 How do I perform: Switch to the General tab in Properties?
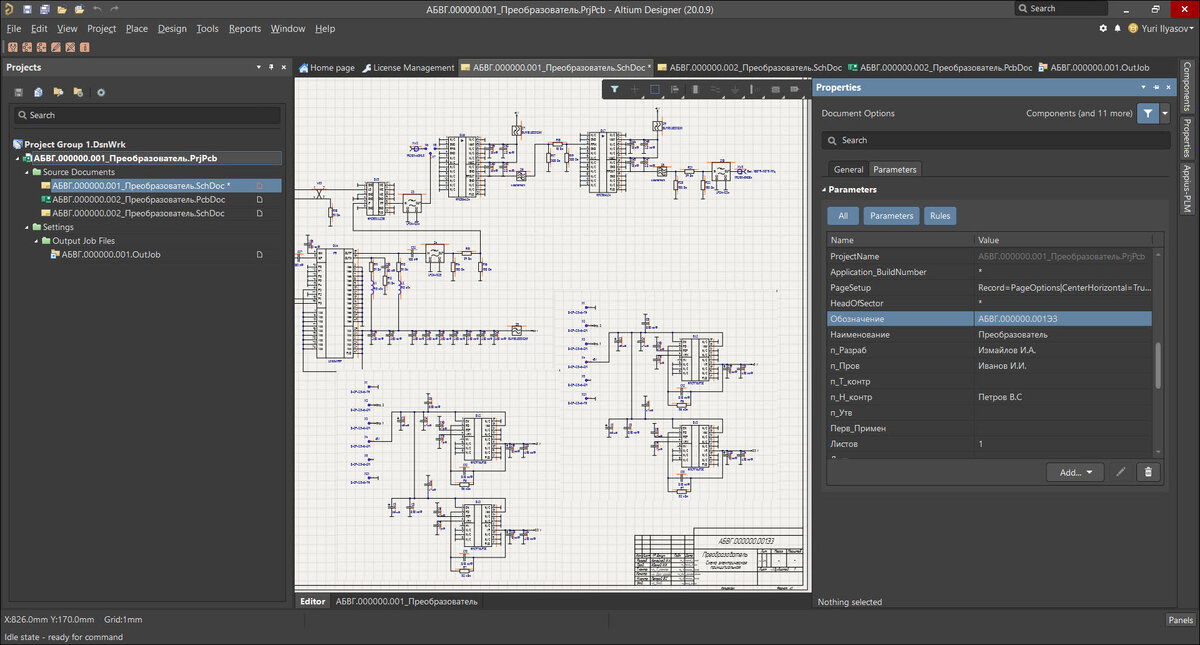pyautogui.click(x=848, y=169)
